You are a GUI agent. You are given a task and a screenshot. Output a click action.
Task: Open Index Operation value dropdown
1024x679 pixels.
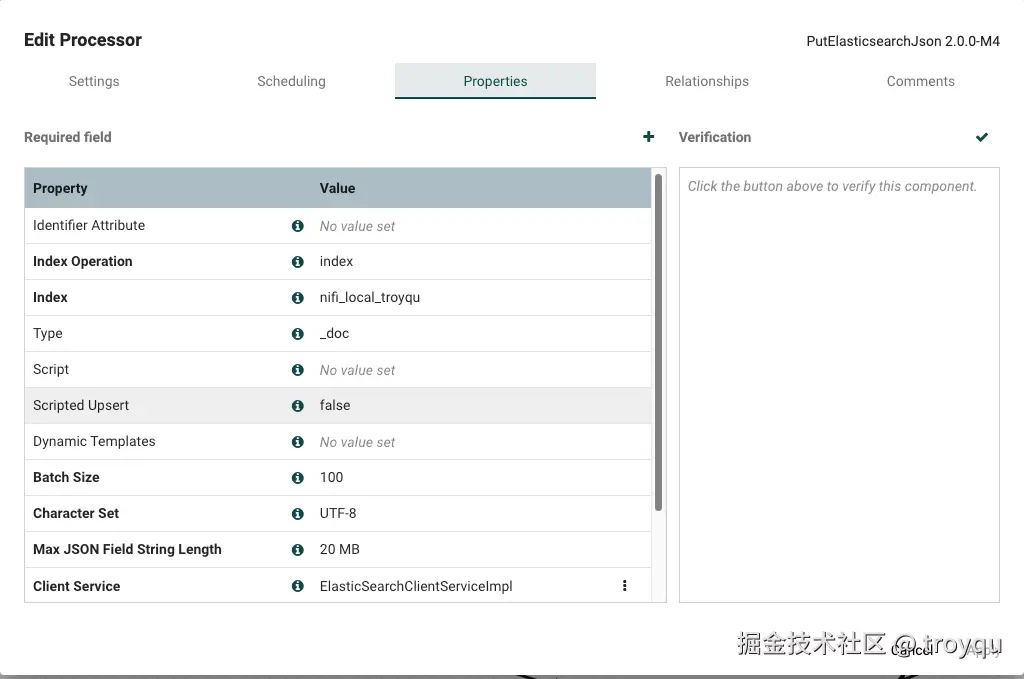pyautogui.click(x=337, y=262)
